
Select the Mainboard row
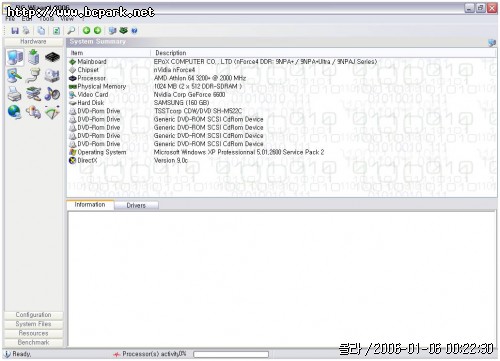[x=282, y=62]
